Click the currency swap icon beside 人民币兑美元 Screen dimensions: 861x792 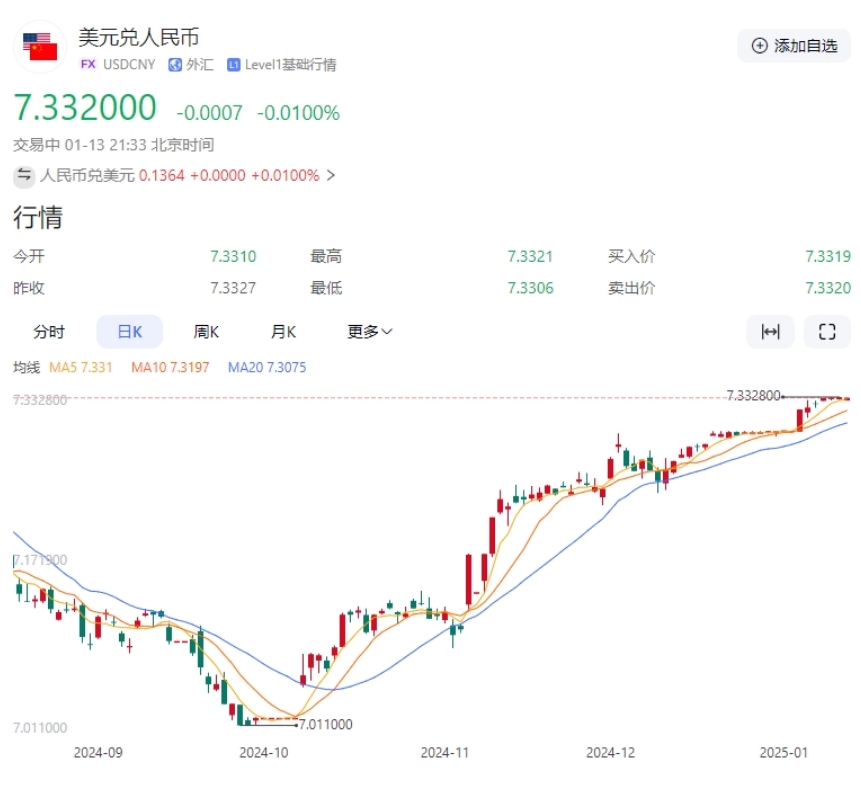click(24, 176)
